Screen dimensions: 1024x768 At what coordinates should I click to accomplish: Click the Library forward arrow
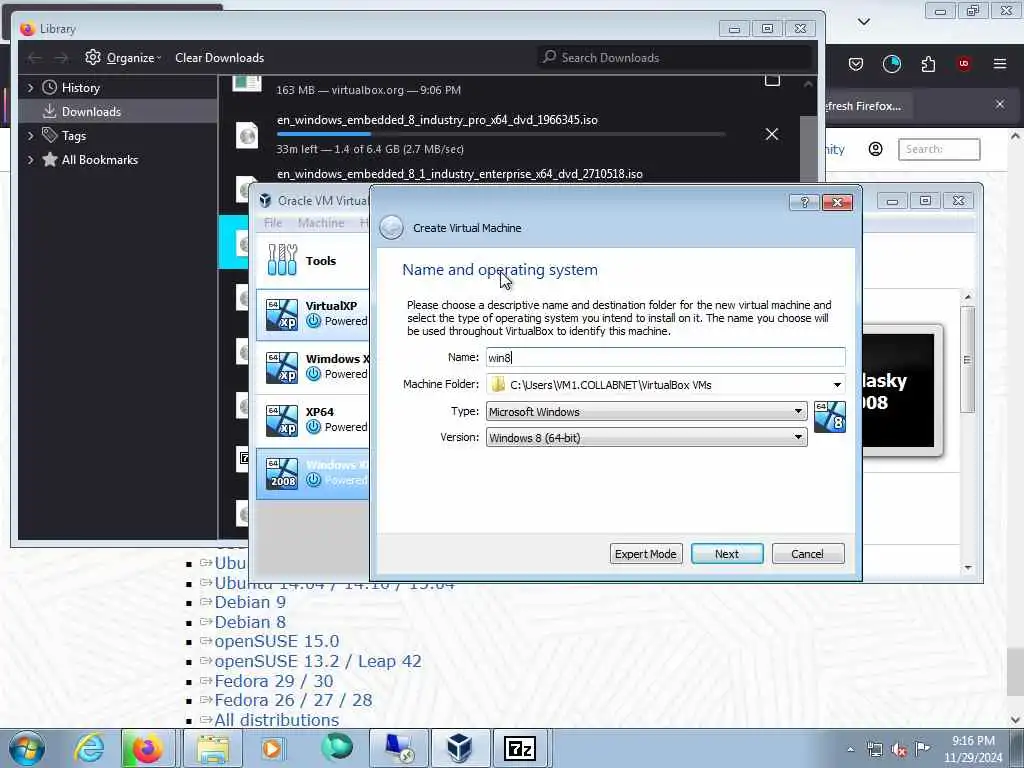[x=61, y=57]
